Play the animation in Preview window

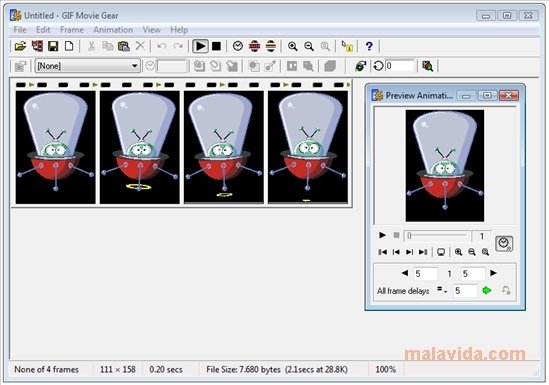coord(382,235)
